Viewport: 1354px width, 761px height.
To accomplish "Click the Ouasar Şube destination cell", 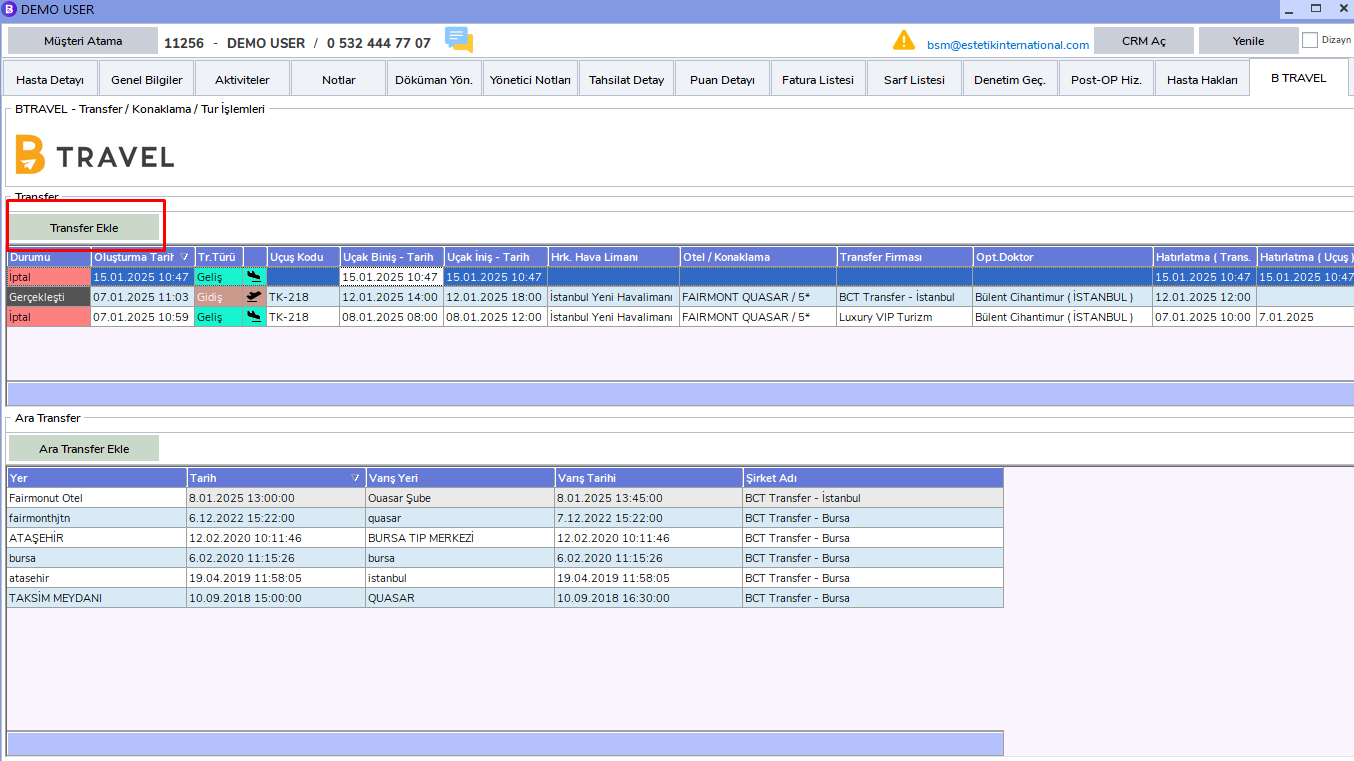I will tap(460, 498).
